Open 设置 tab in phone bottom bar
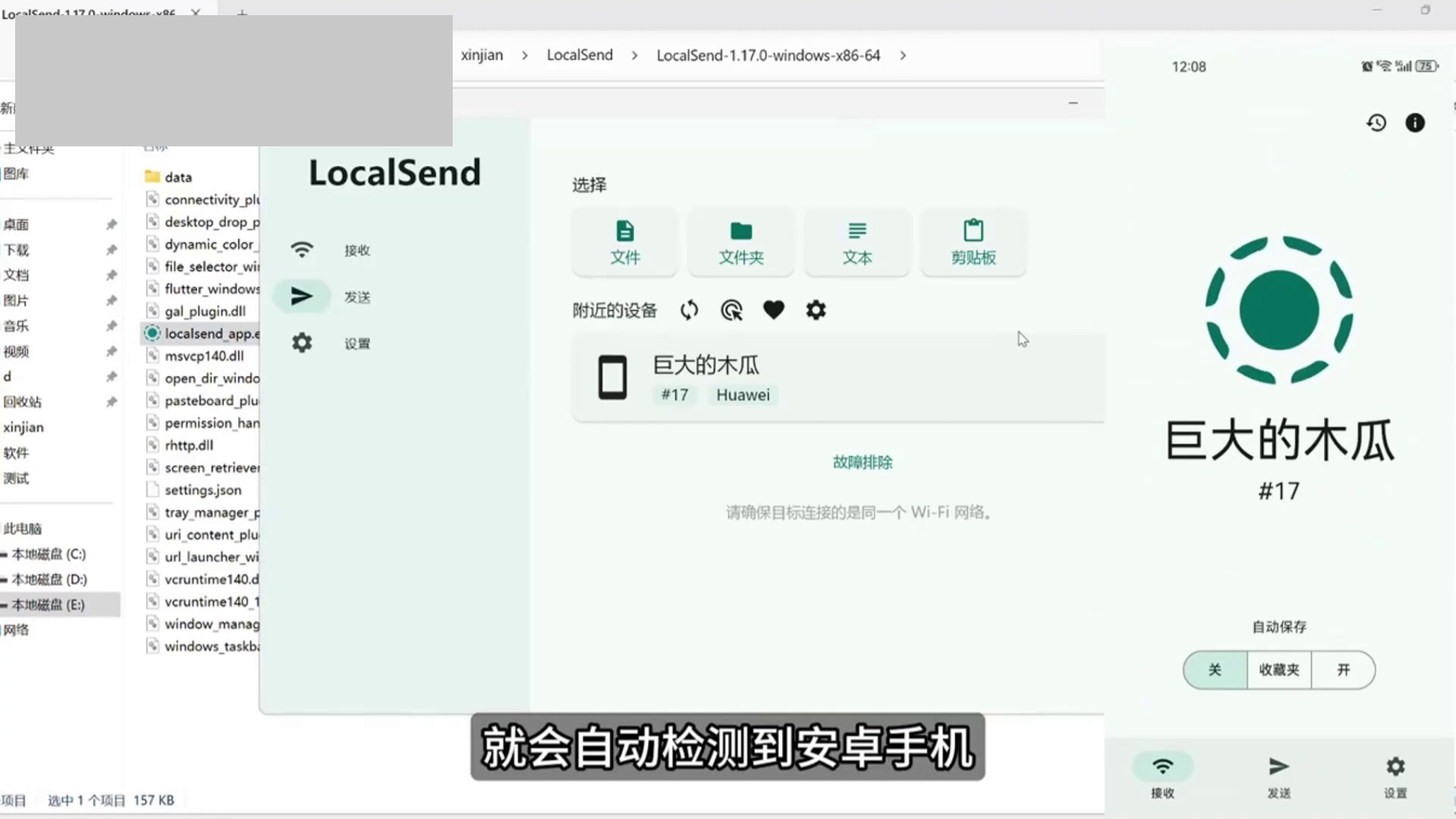 [x=1395, y=777]
